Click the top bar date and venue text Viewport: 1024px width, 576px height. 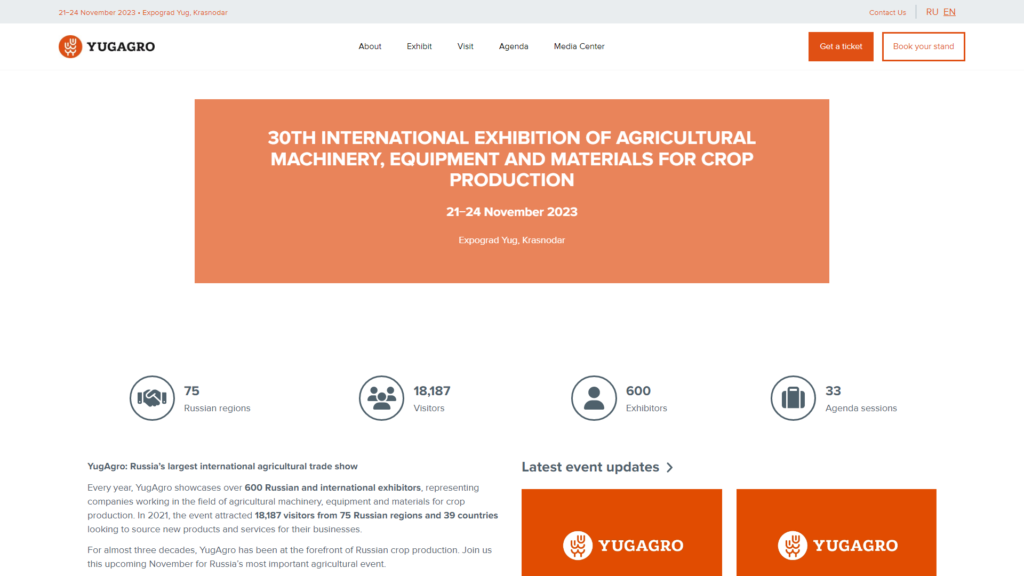click(x=143, y=12)
